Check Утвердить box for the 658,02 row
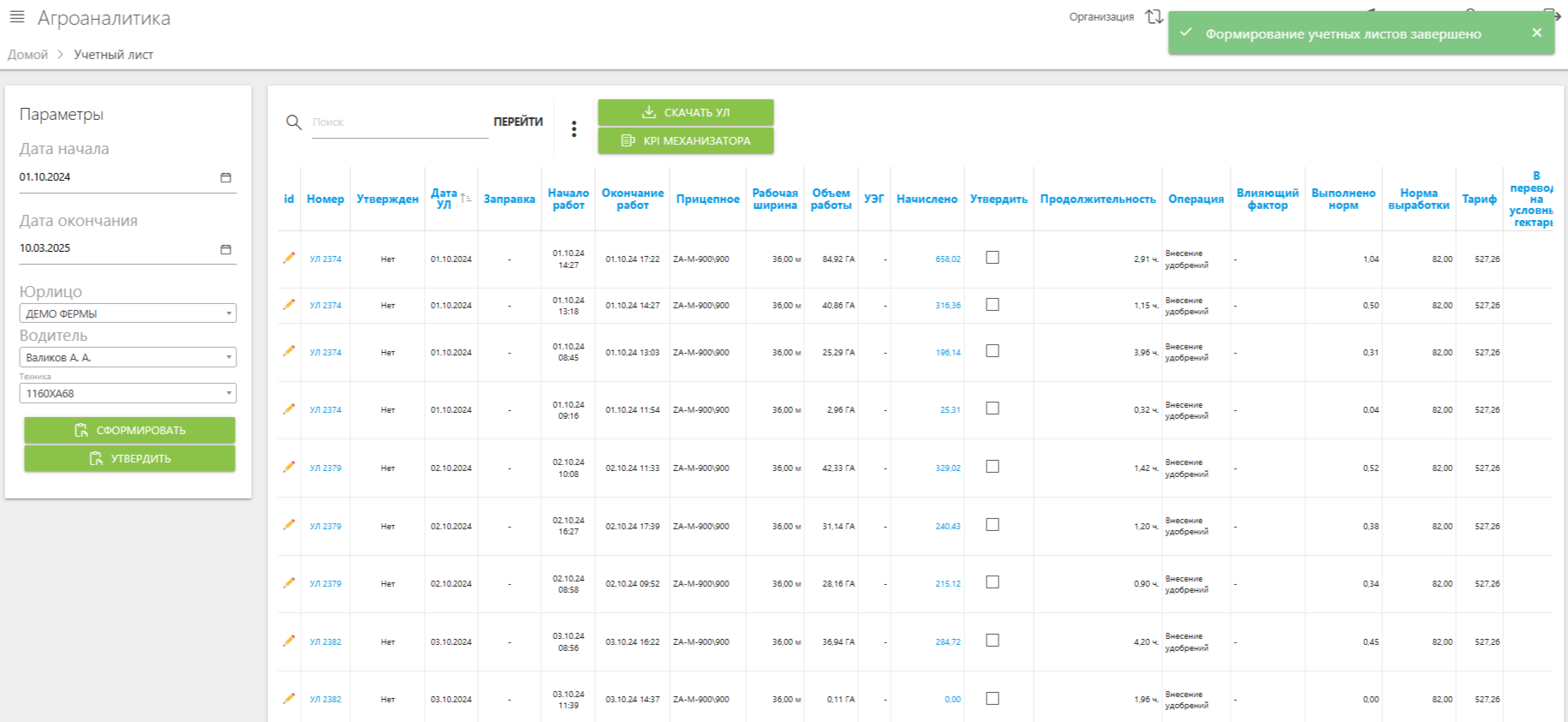The width and height of the screenshot is (1568, 722). pyautogui.click(x=993, y=258)
